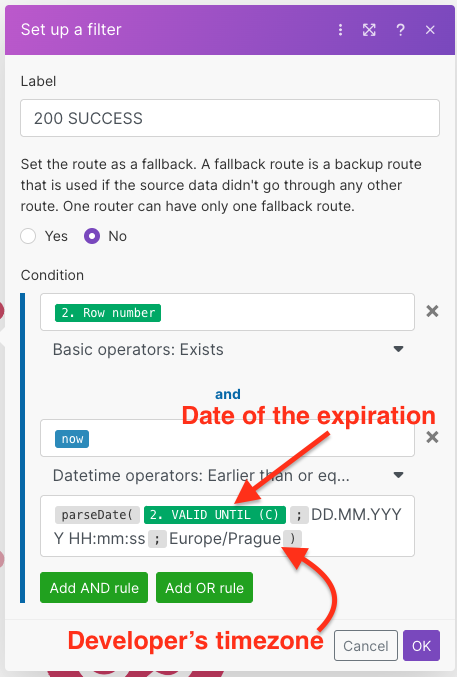Image resolution: width=457 pixels, height=677 pixels.
Task: Click the 2. VALID UNTIL (C) pill
Action: (x=215, y=515)
